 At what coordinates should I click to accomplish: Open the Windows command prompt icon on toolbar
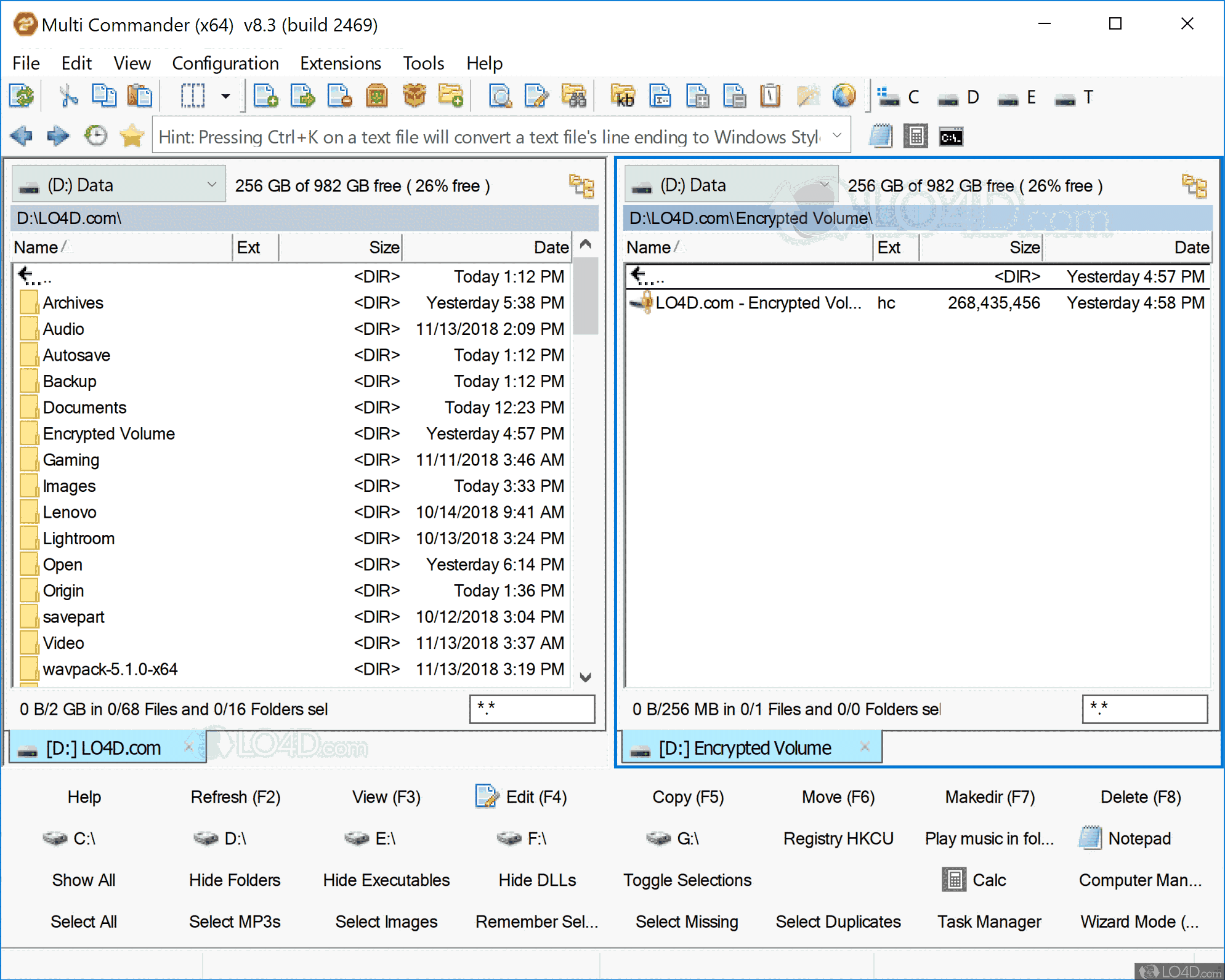[x=950, y=135]
